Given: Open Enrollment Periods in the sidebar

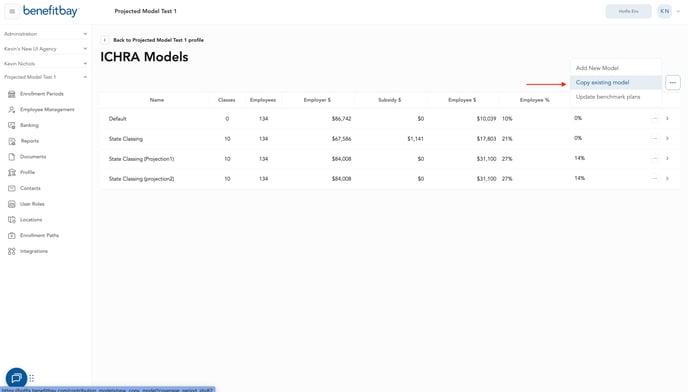Looking at the screenshot, I should (42, 94).
